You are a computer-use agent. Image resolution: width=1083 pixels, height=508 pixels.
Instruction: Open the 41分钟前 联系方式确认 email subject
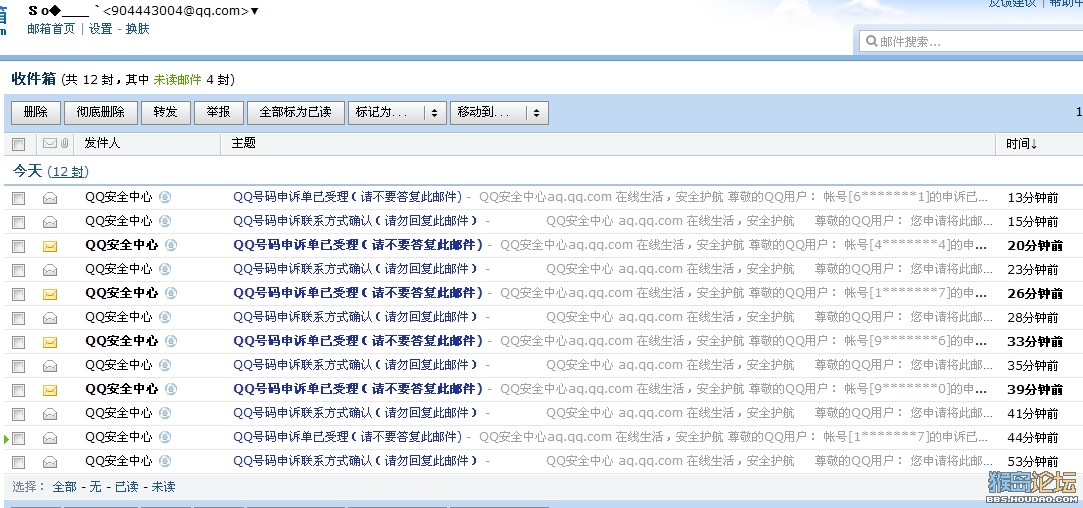pos(356,413)
